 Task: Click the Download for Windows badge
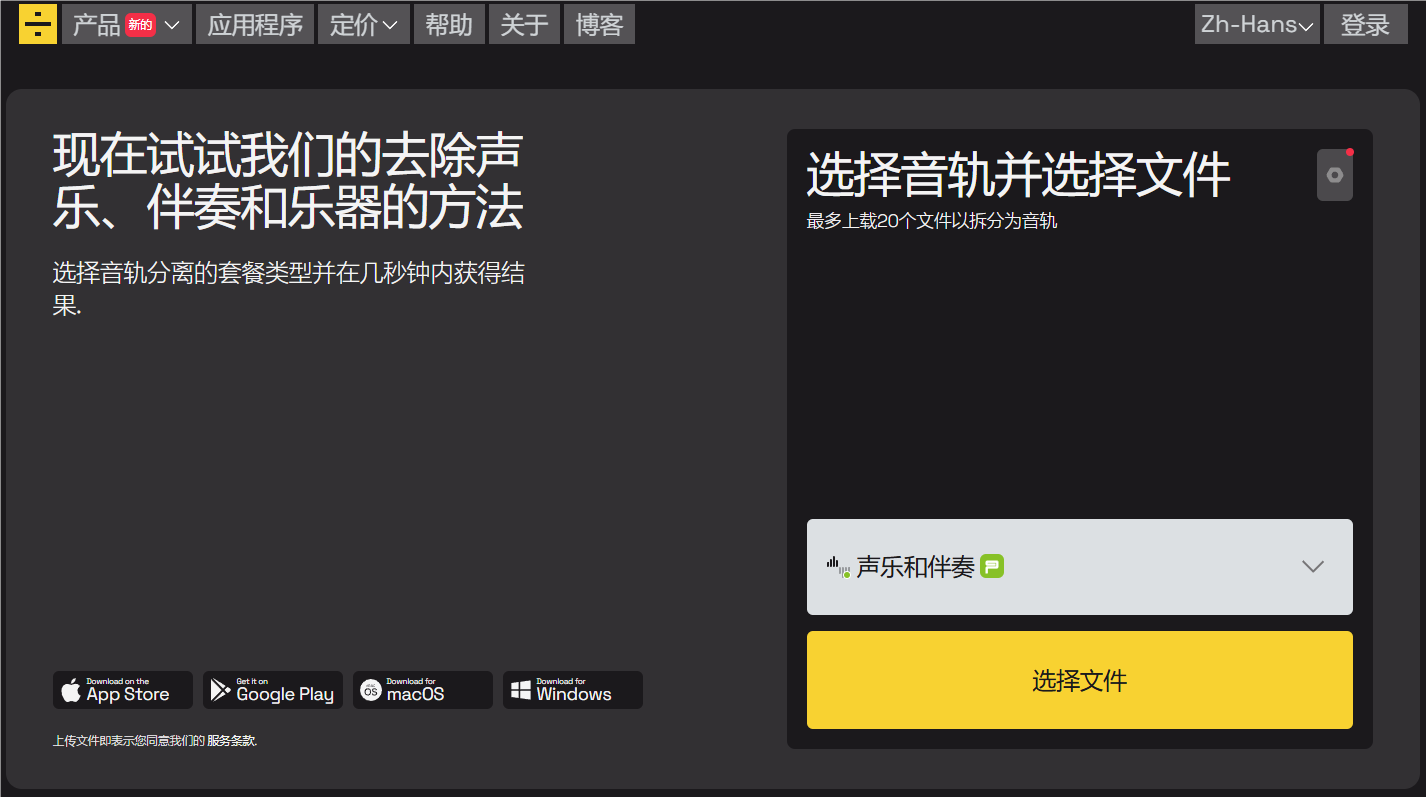tap(572, 690)
